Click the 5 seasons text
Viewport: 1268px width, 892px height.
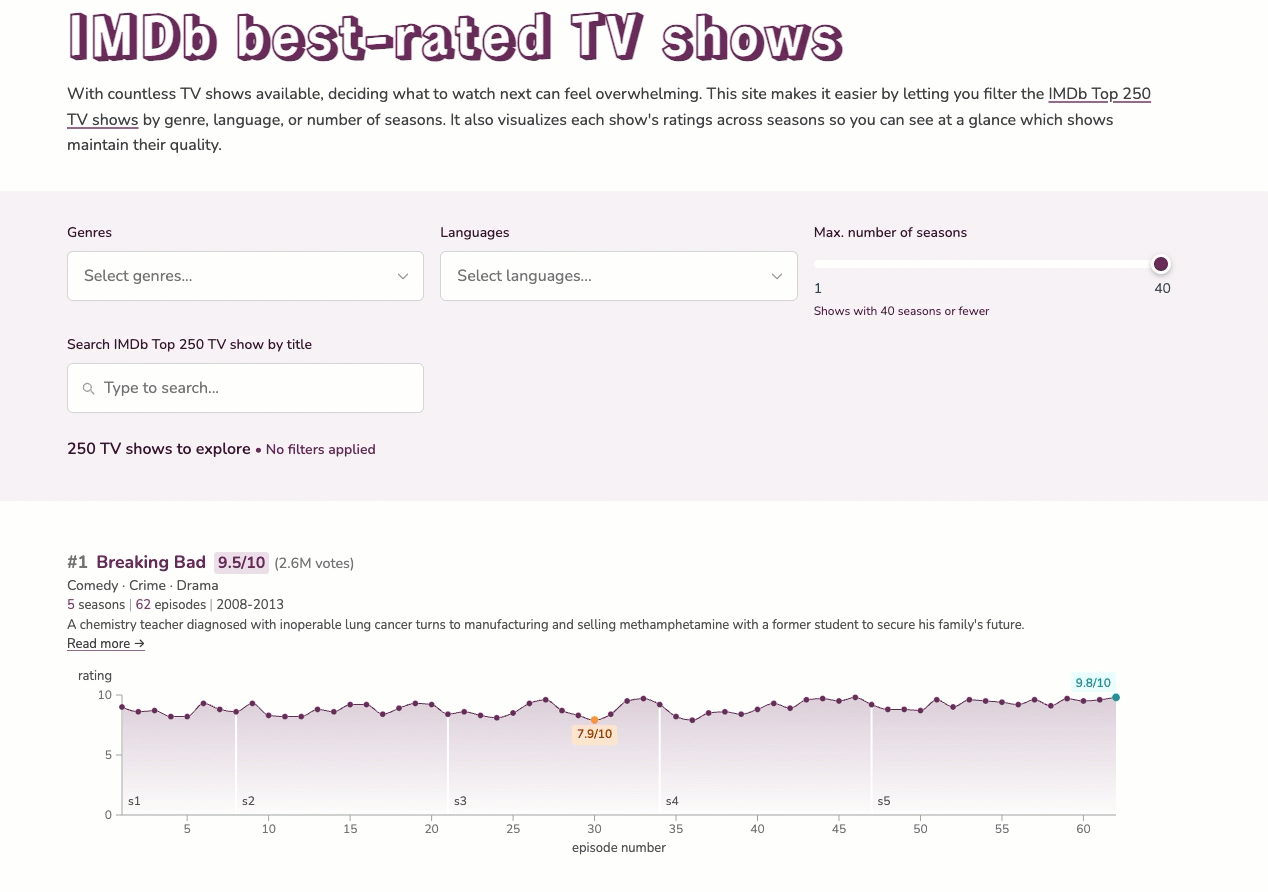click(95, 604)
